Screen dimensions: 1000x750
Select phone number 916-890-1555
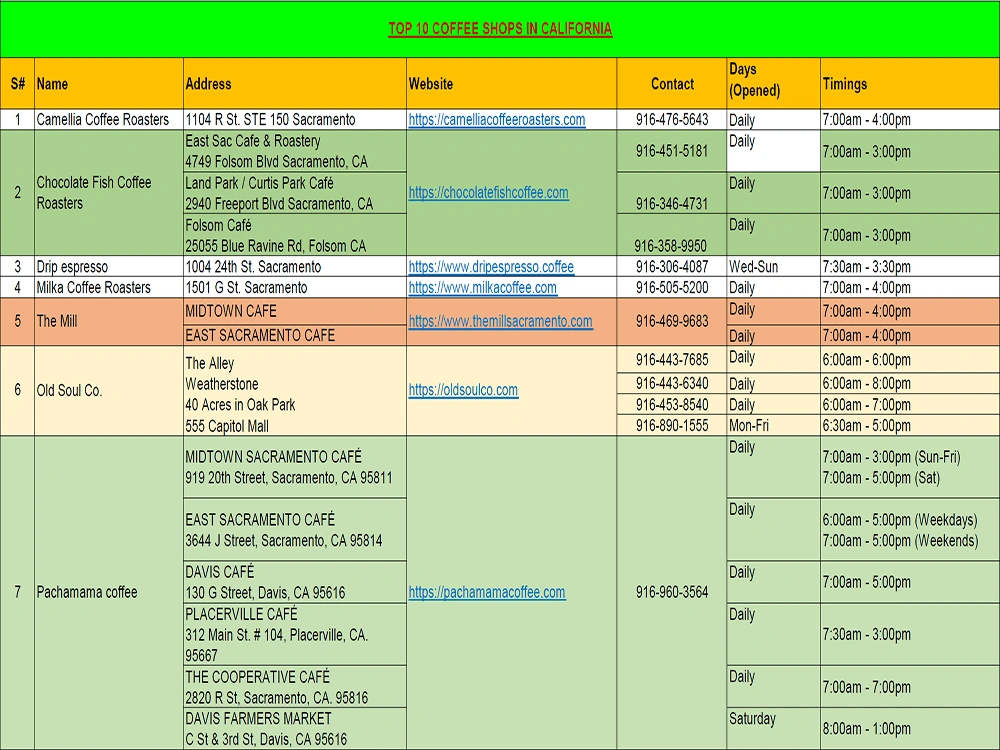click(672, 425)
